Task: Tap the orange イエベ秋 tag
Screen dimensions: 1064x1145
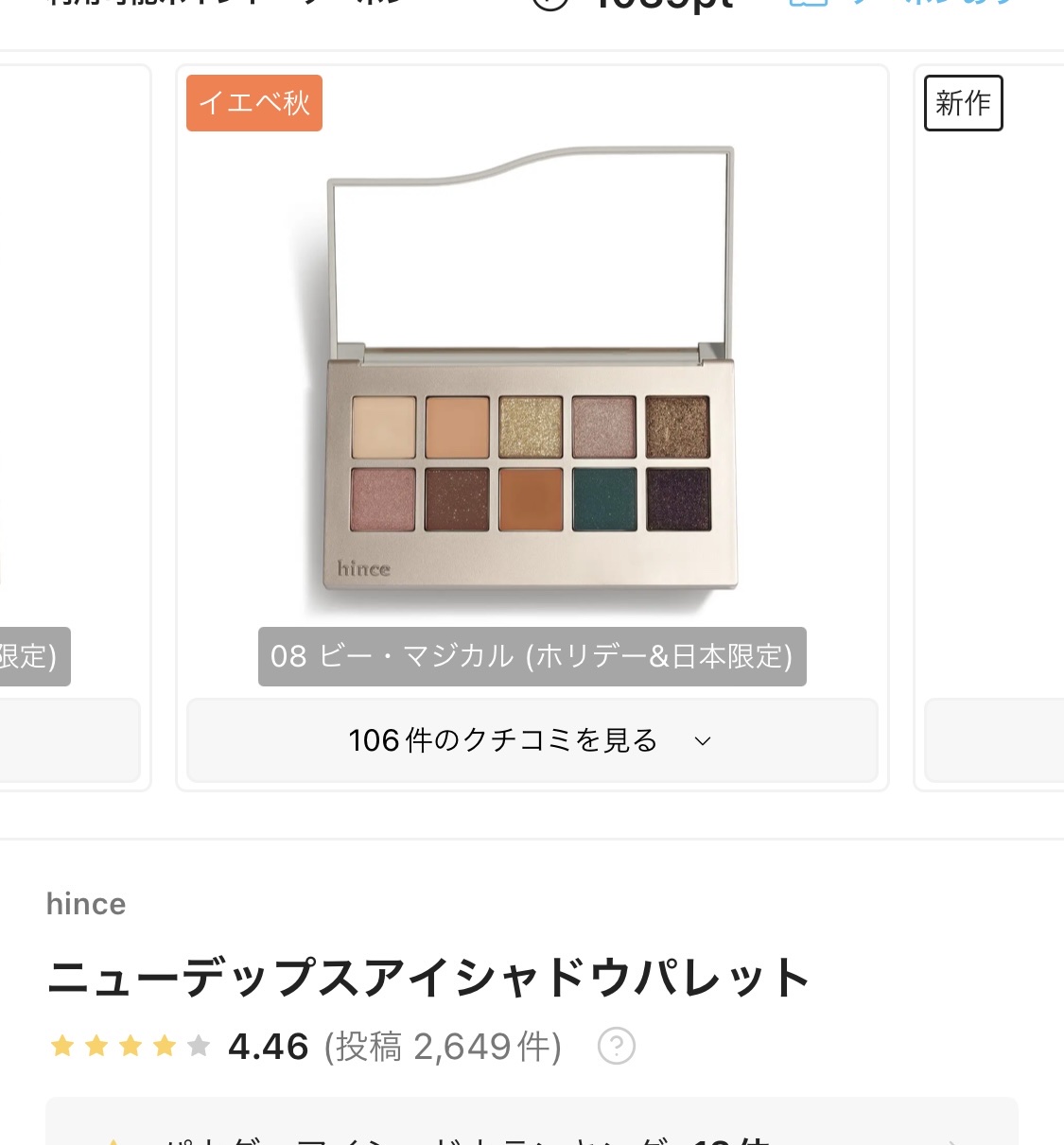Action: click(x=254, y=103)
